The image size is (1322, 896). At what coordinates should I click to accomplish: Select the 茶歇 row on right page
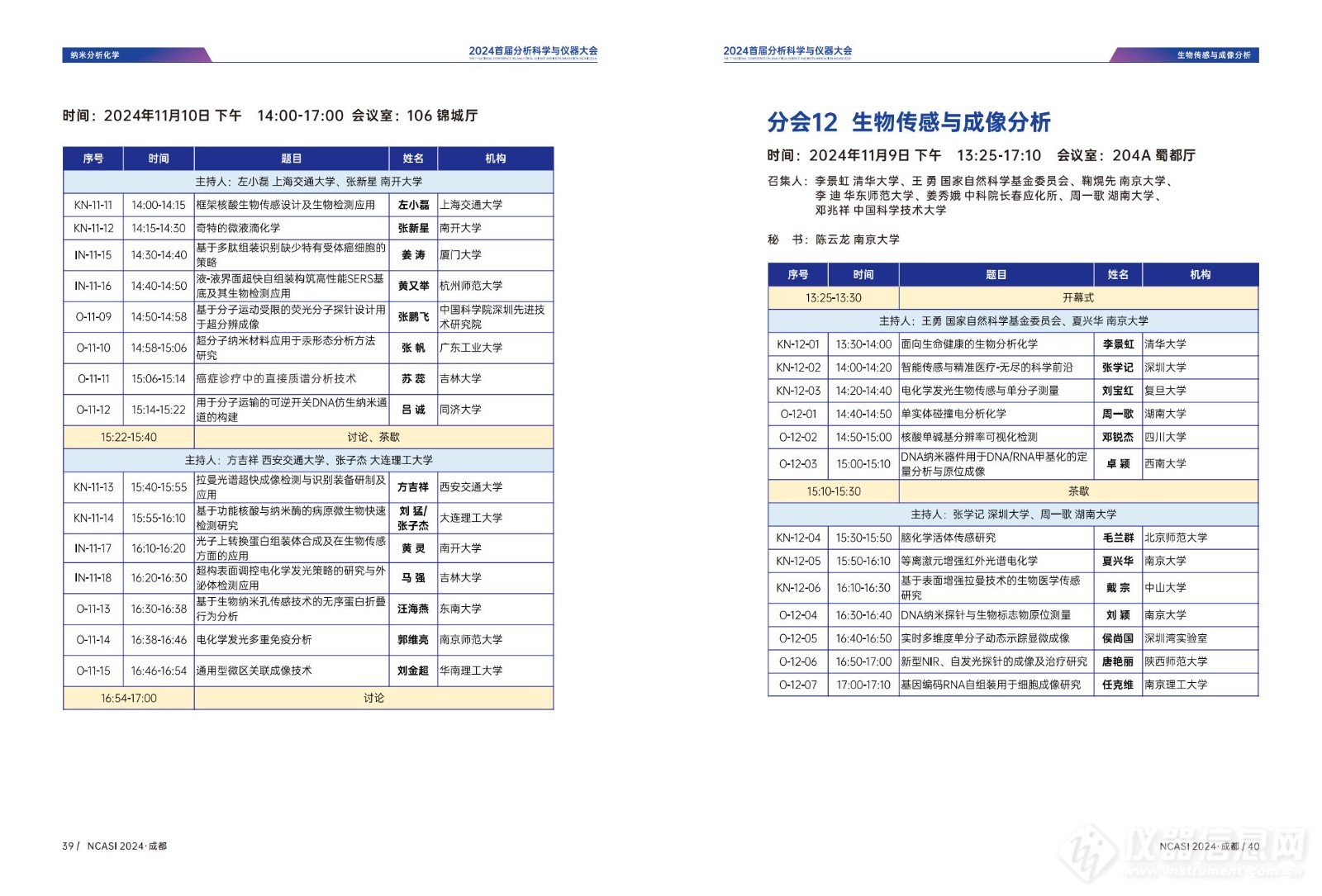tap(1078, 491)
